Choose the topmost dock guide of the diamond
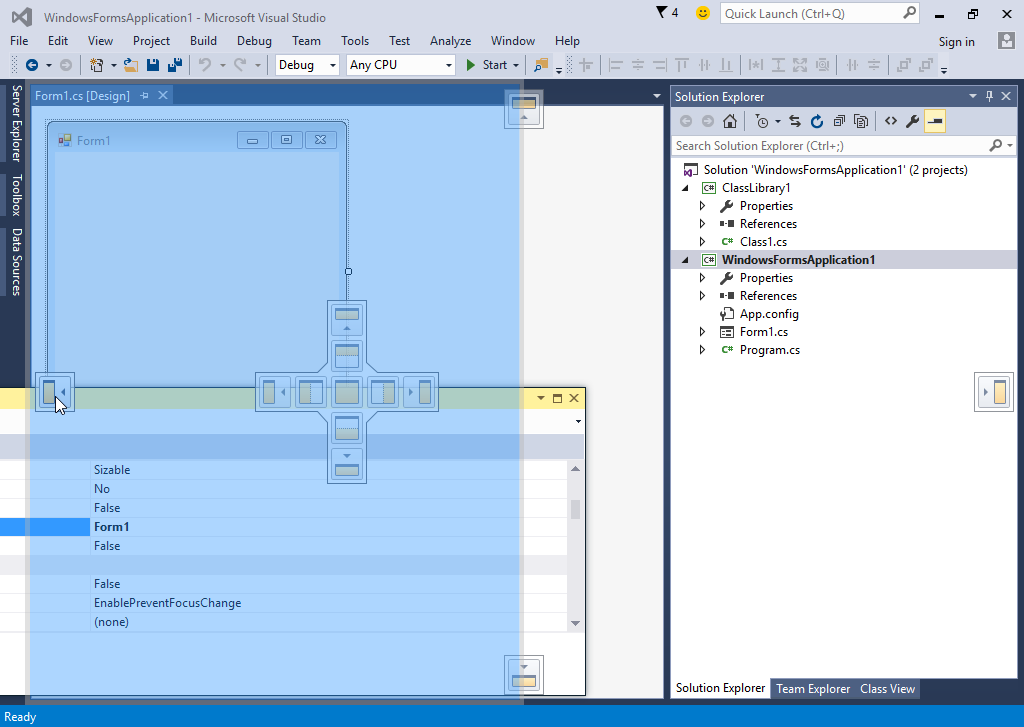Viewport: 1024px width, 727px height. coord(347,319)
